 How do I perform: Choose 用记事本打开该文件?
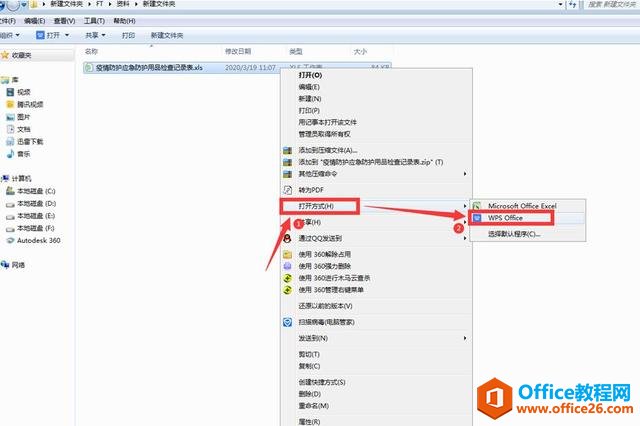point(327,122)
